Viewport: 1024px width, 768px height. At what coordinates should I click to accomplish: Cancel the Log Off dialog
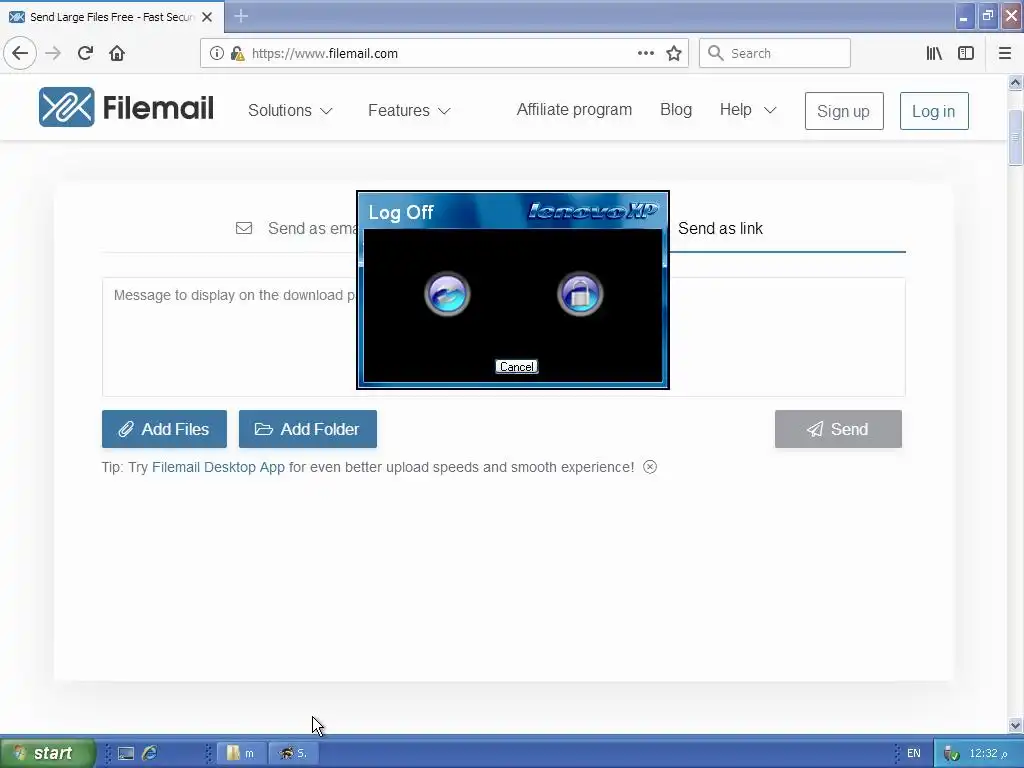(517, 367)
